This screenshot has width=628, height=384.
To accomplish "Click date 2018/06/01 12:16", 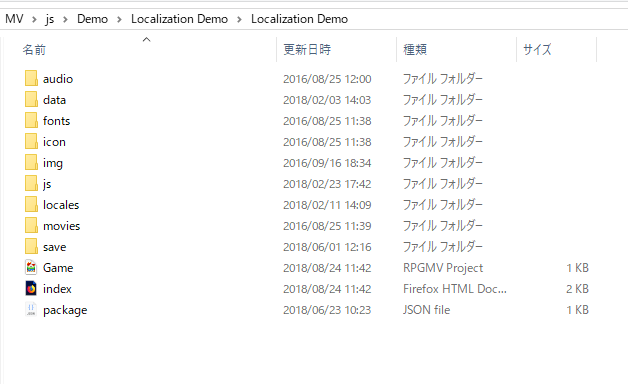I will point(327,247).
